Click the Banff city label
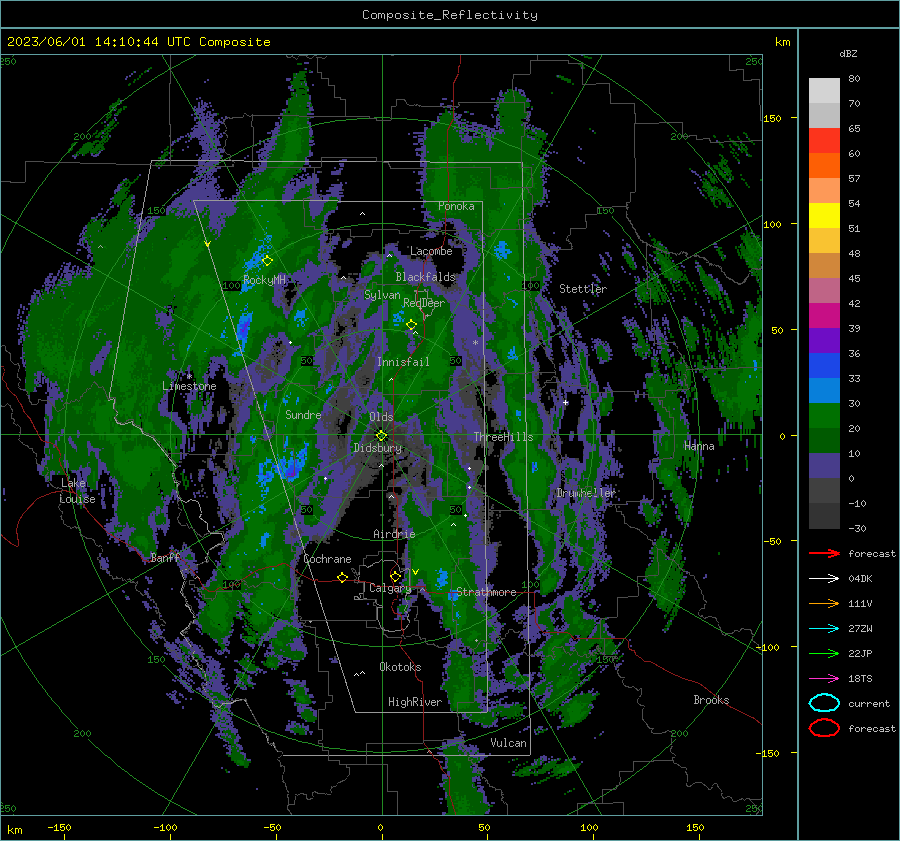This screenshot has height=841, width=900. pyautogui.click(x=165, y=557)
